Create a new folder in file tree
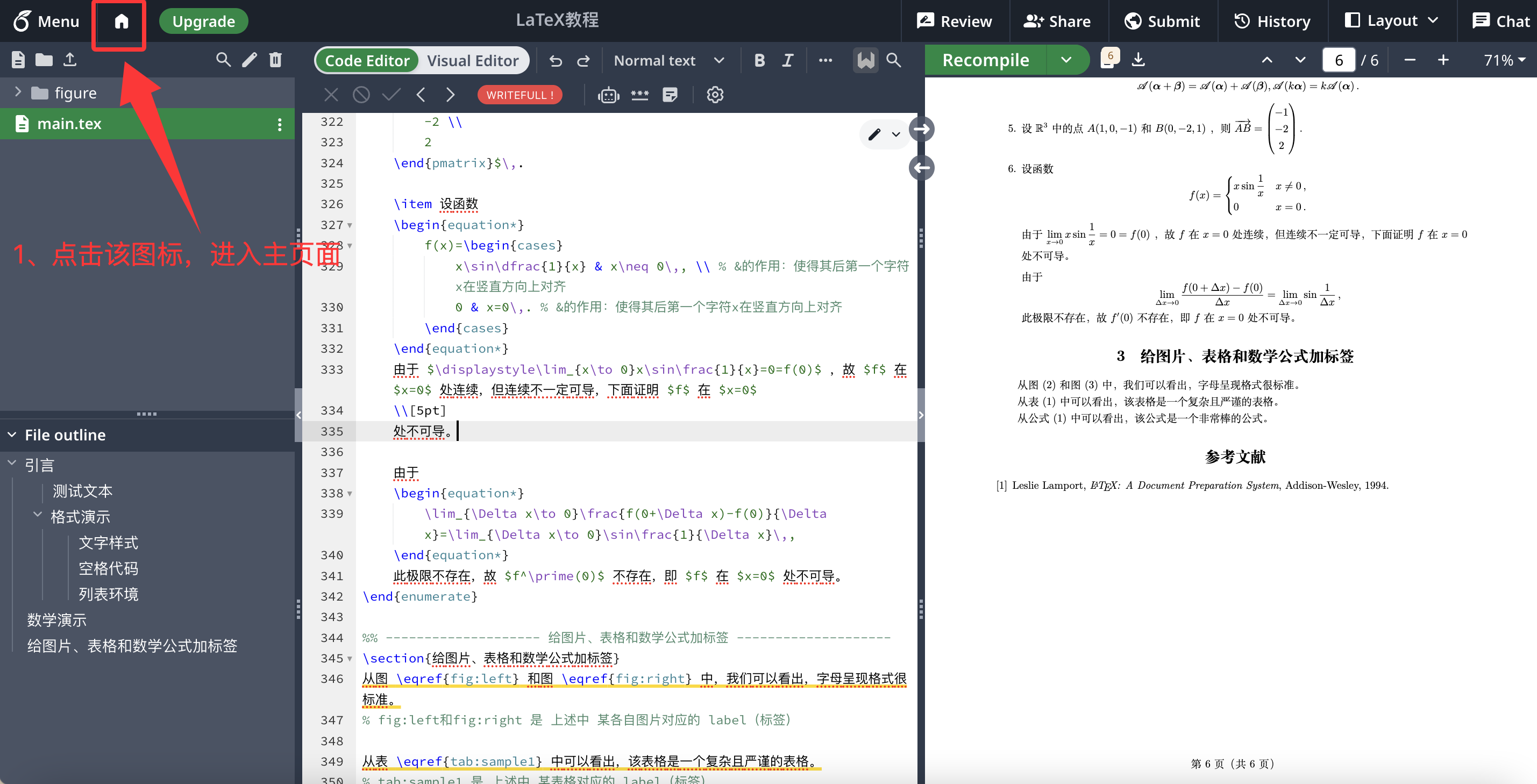 pos(44,60)
